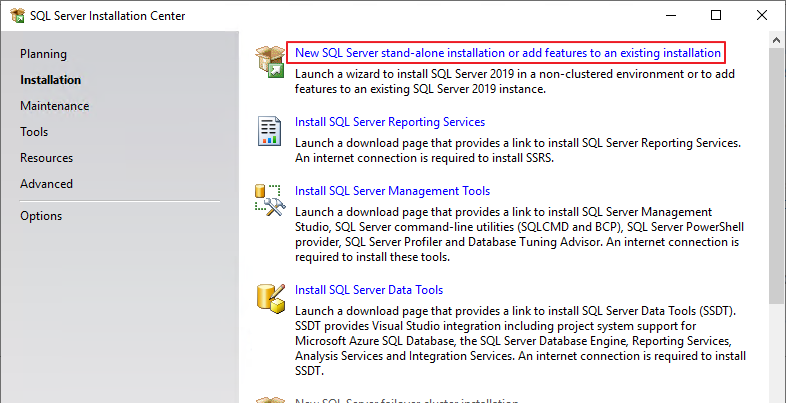The image size is (786, 403).
Task: Click the Management Studio tools description text
Action: (519, 235)
